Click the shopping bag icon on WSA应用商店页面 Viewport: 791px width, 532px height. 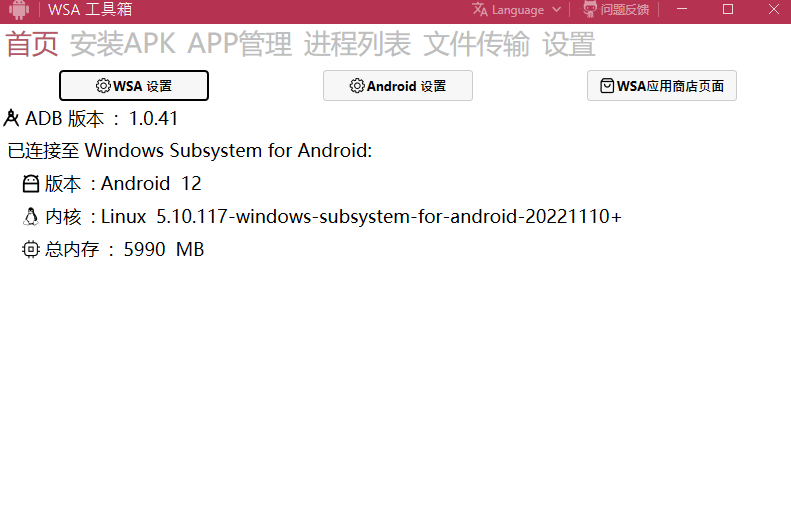click(x=607, y=86)
